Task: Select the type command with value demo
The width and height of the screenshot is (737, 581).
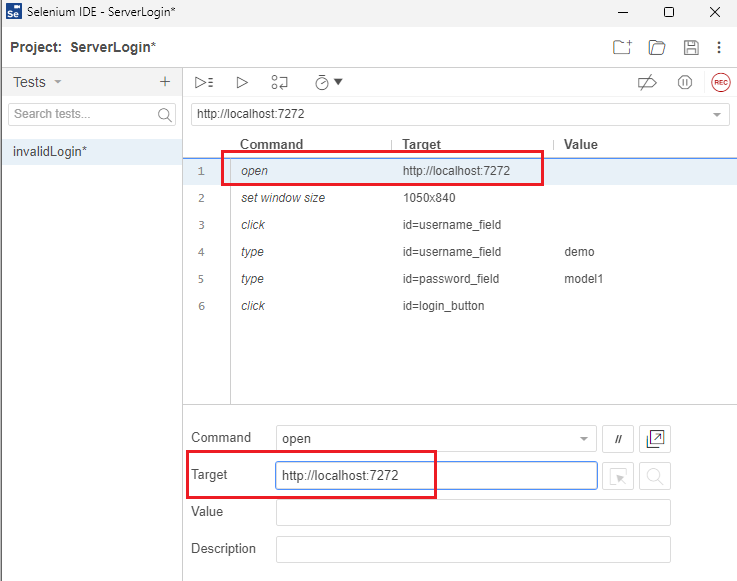Action: [460, 252]
